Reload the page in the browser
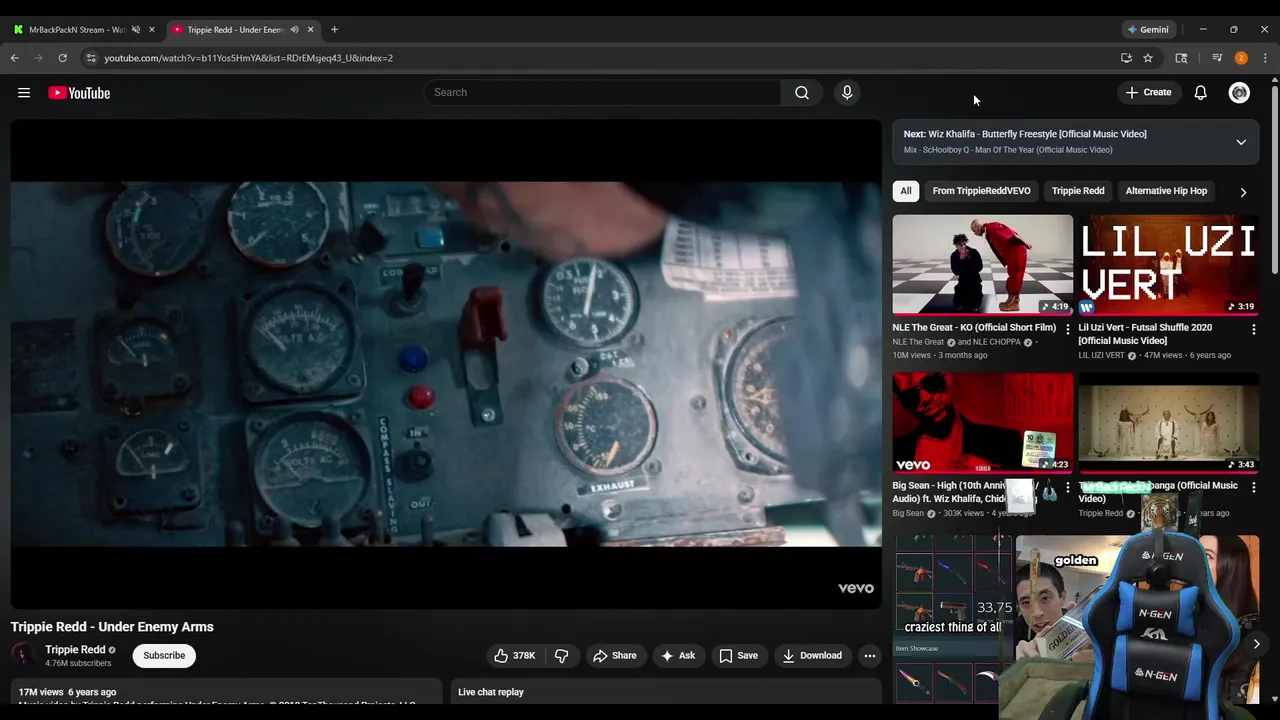Image resolution: width=1280 pixels, height=720 pixels. [62, 58]
